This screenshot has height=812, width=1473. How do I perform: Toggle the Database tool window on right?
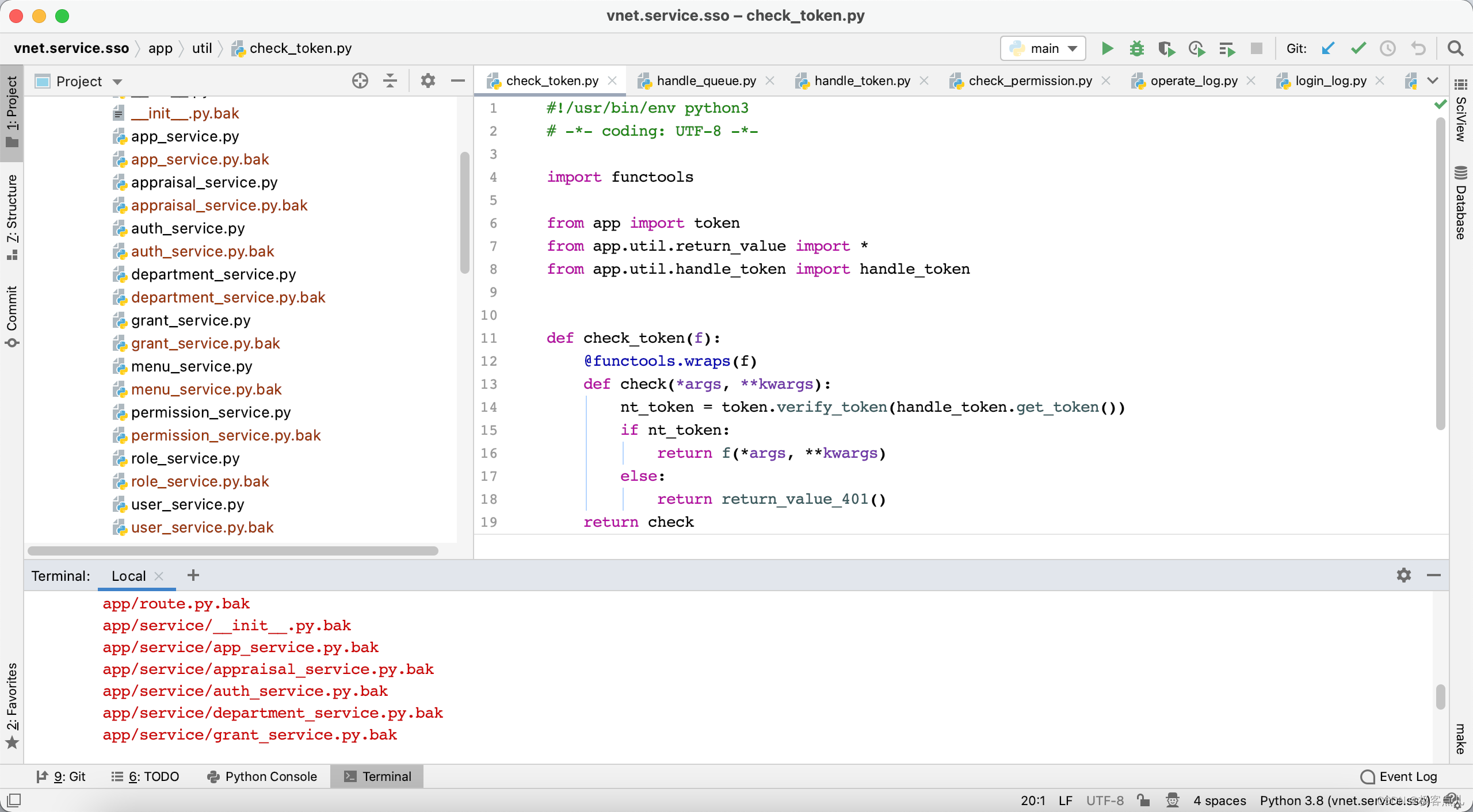(x=1460, y=204)
